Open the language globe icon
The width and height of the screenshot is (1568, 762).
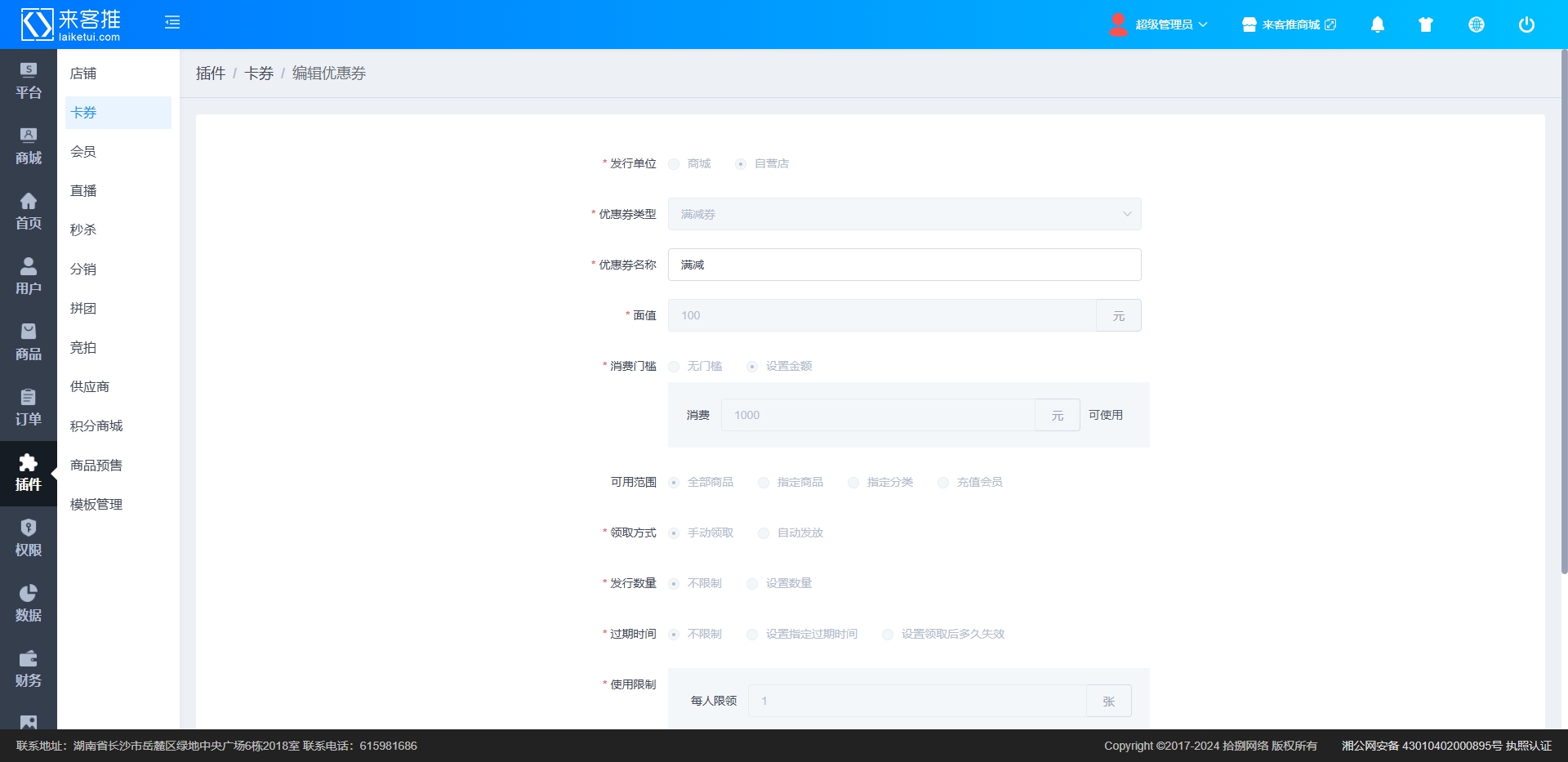click(x=1476, y=25)
